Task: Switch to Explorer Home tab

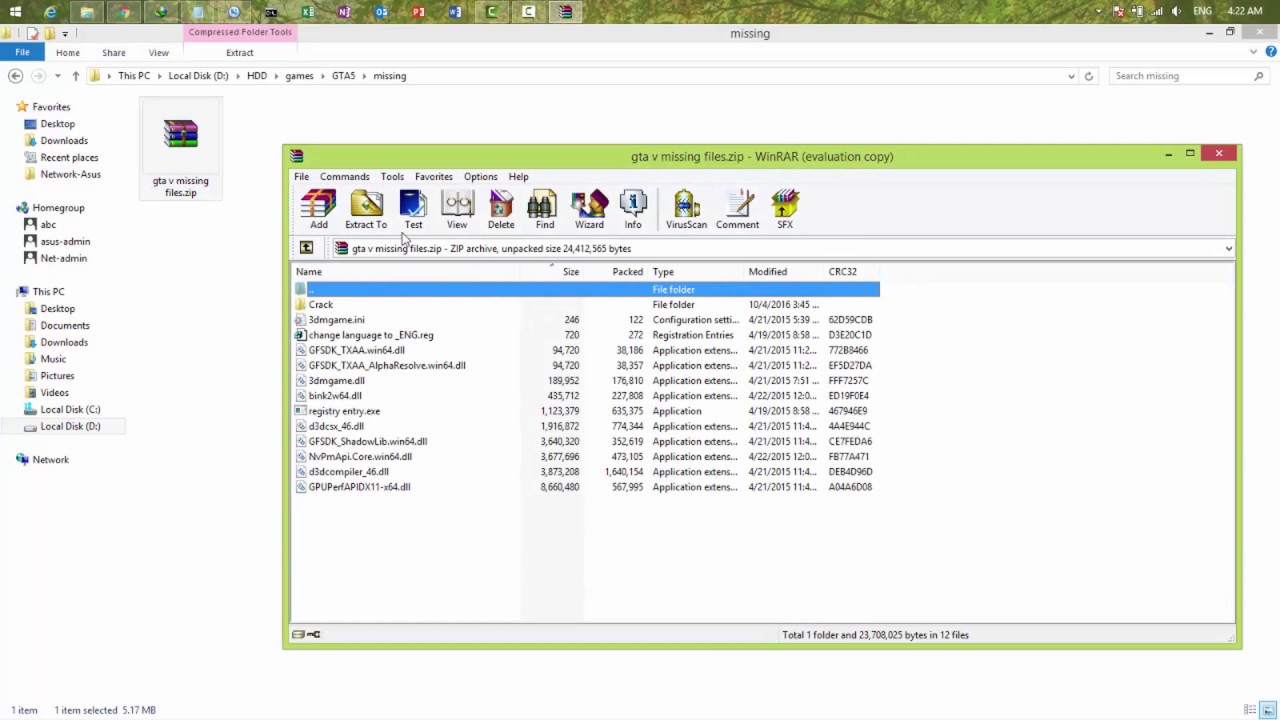Action: pyautogui.click(x=68, y=52)
